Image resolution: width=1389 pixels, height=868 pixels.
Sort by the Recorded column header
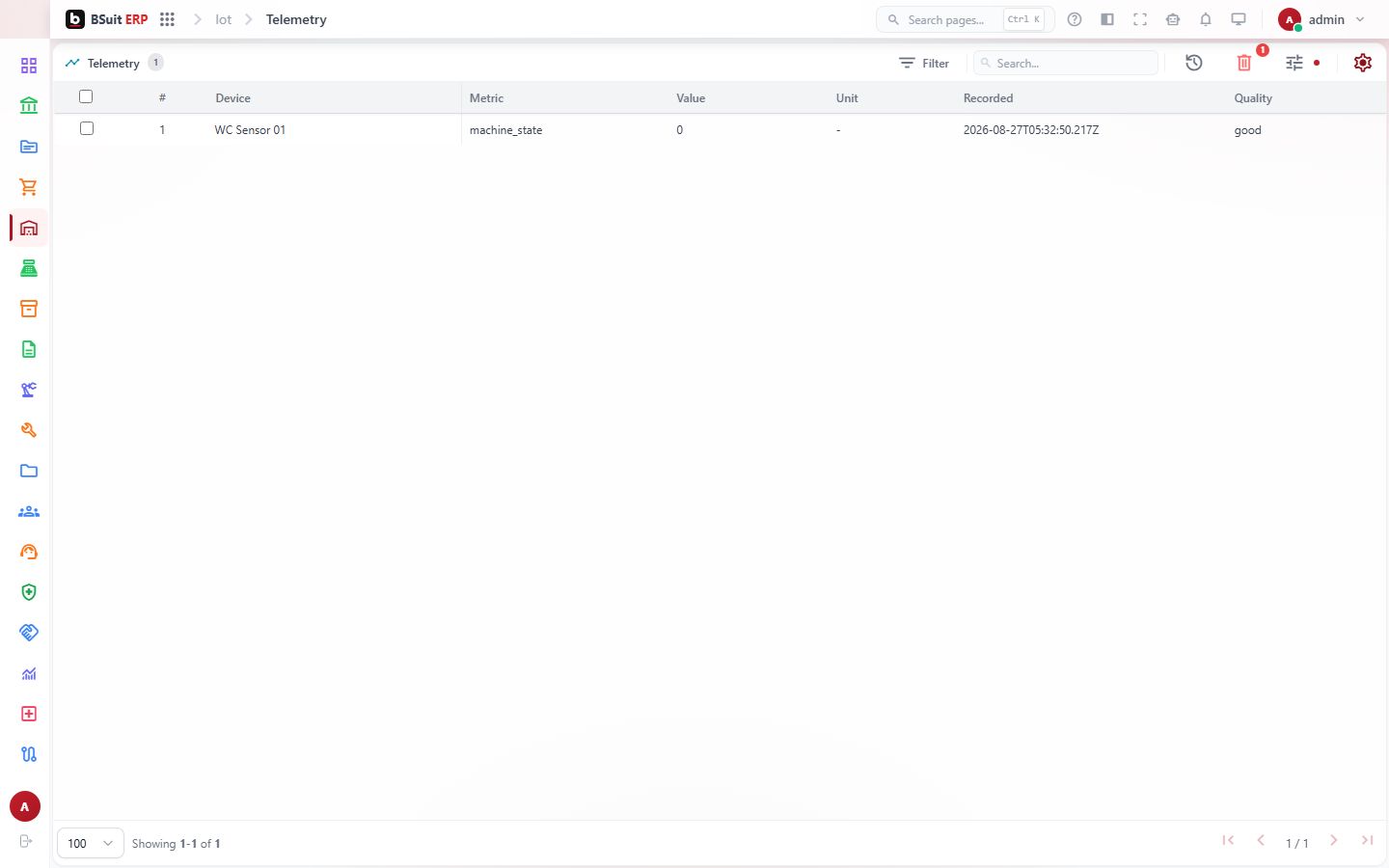point(988,98)
